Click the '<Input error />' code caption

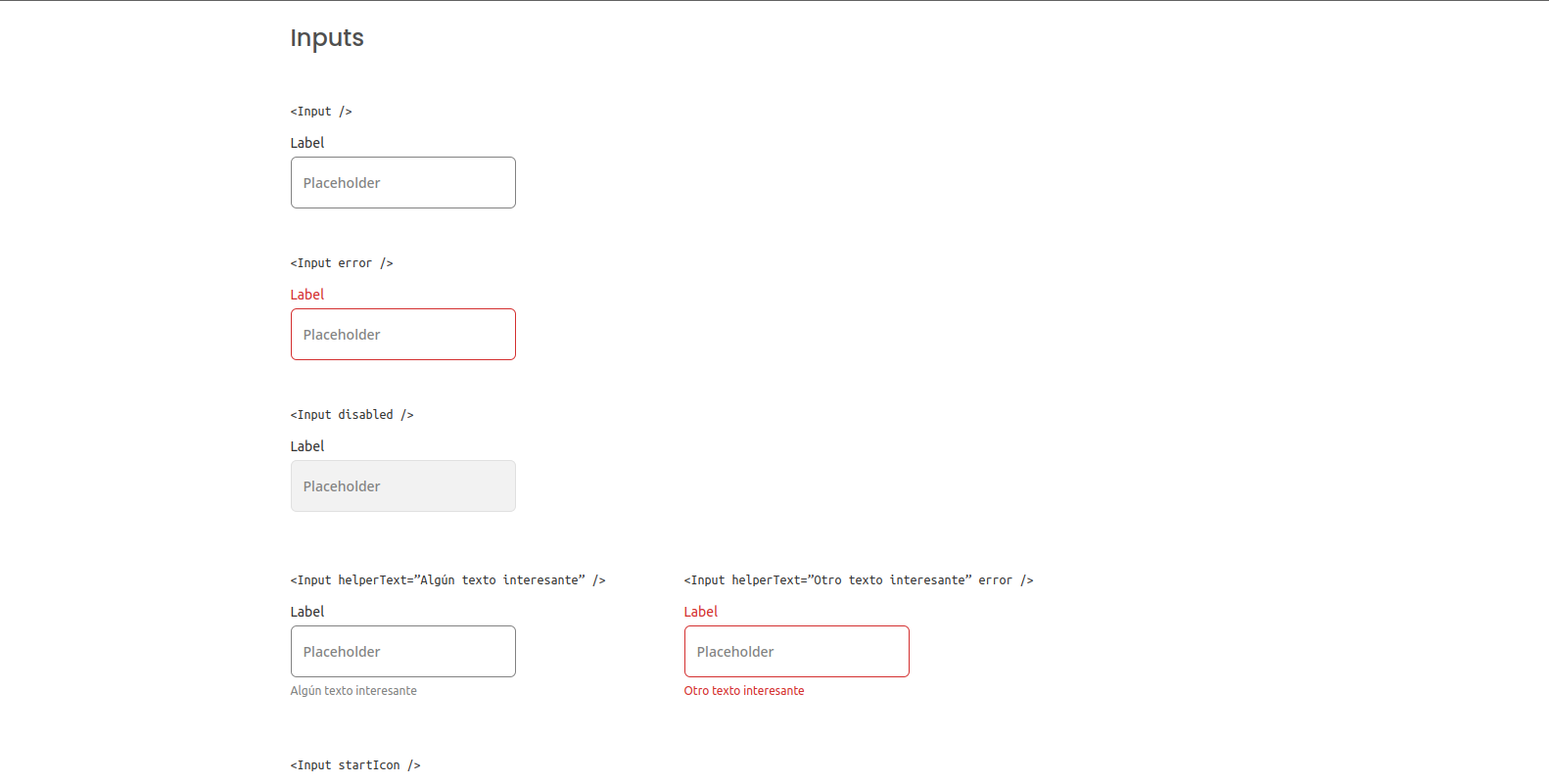click(342, 263)
